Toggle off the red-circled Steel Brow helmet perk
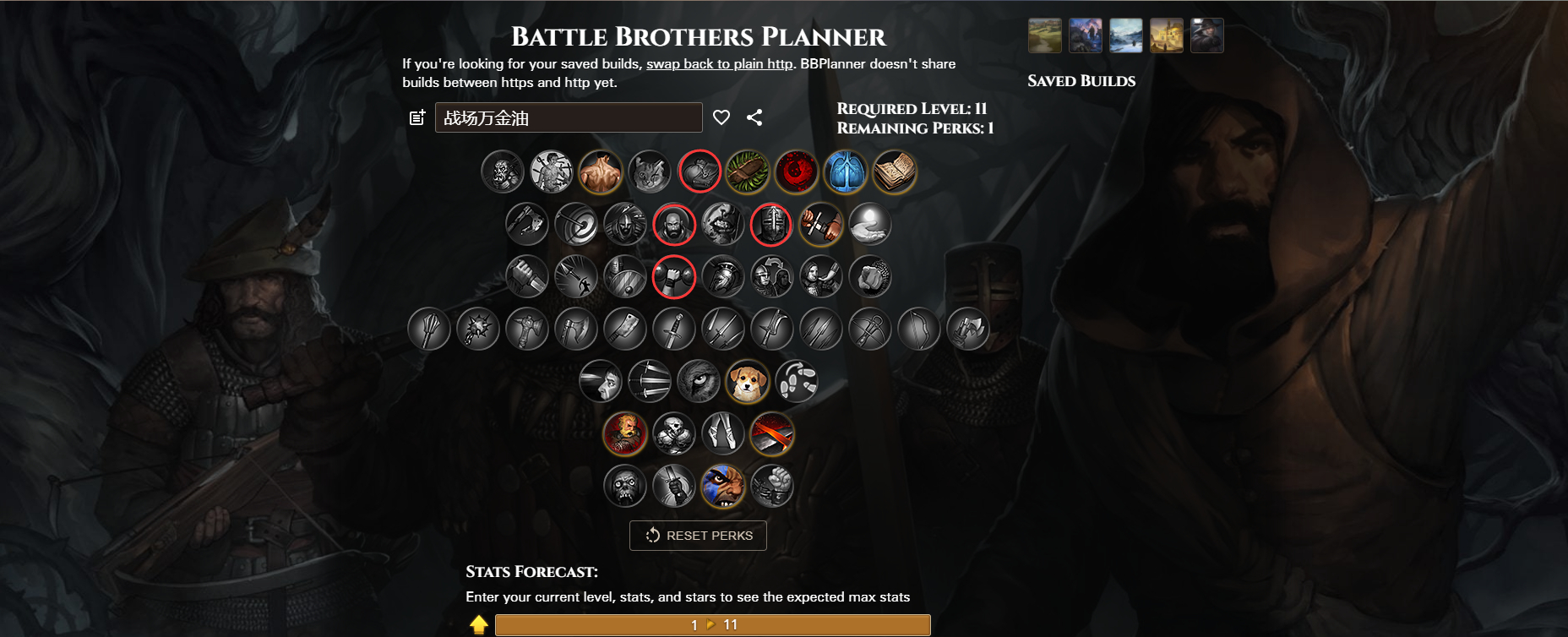Image resolution: width=1568 pixels, height=637 pixels. [x=772, y=225]
